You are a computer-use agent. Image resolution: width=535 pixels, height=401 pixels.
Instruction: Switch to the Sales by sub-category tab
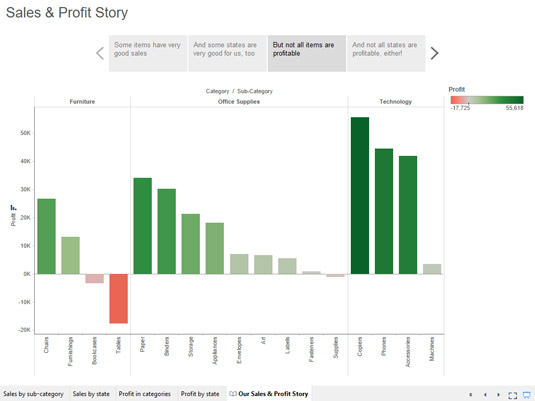pos(33,394)
